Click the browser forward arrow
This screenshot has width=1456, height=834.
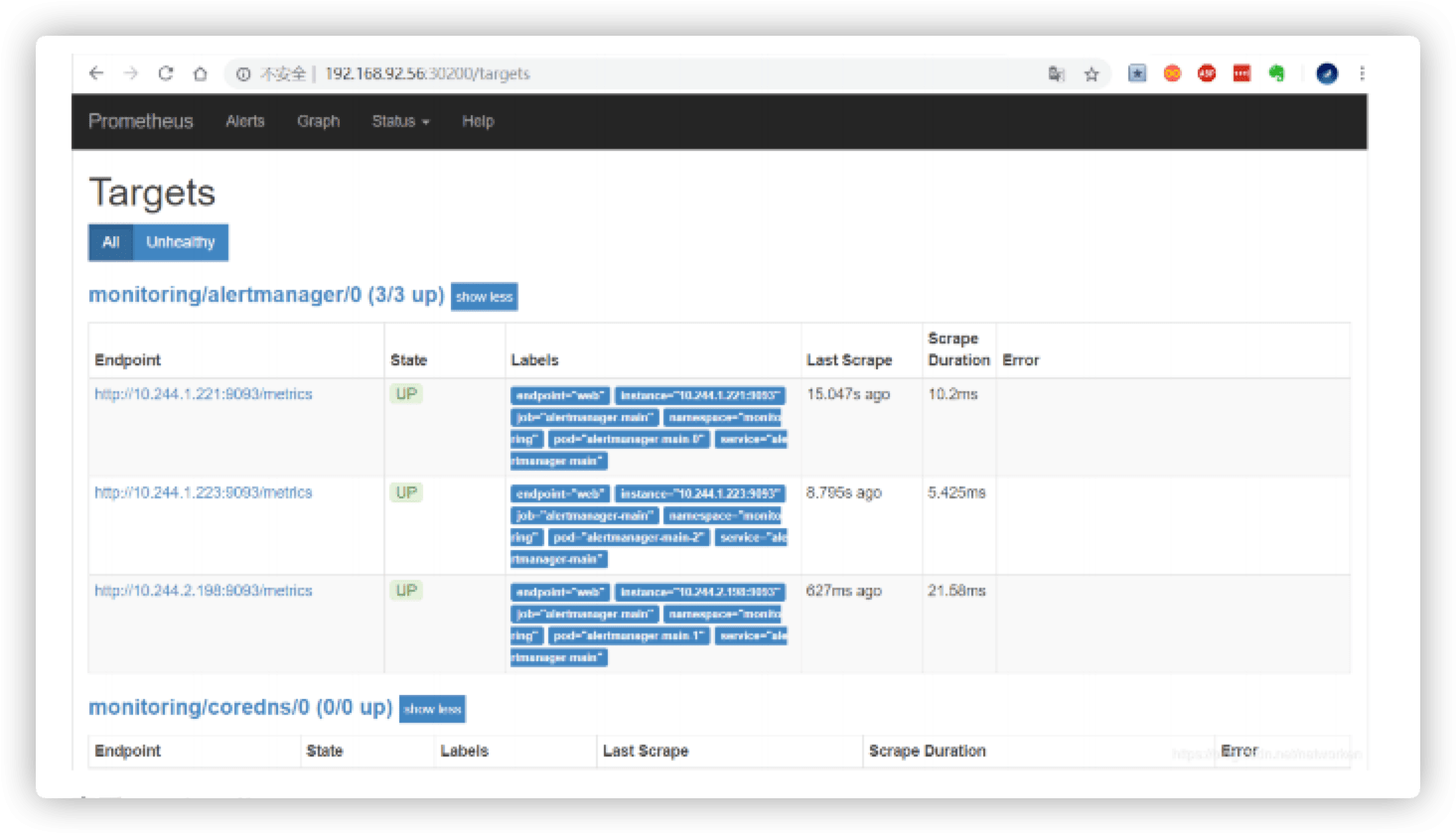point(131,73)
